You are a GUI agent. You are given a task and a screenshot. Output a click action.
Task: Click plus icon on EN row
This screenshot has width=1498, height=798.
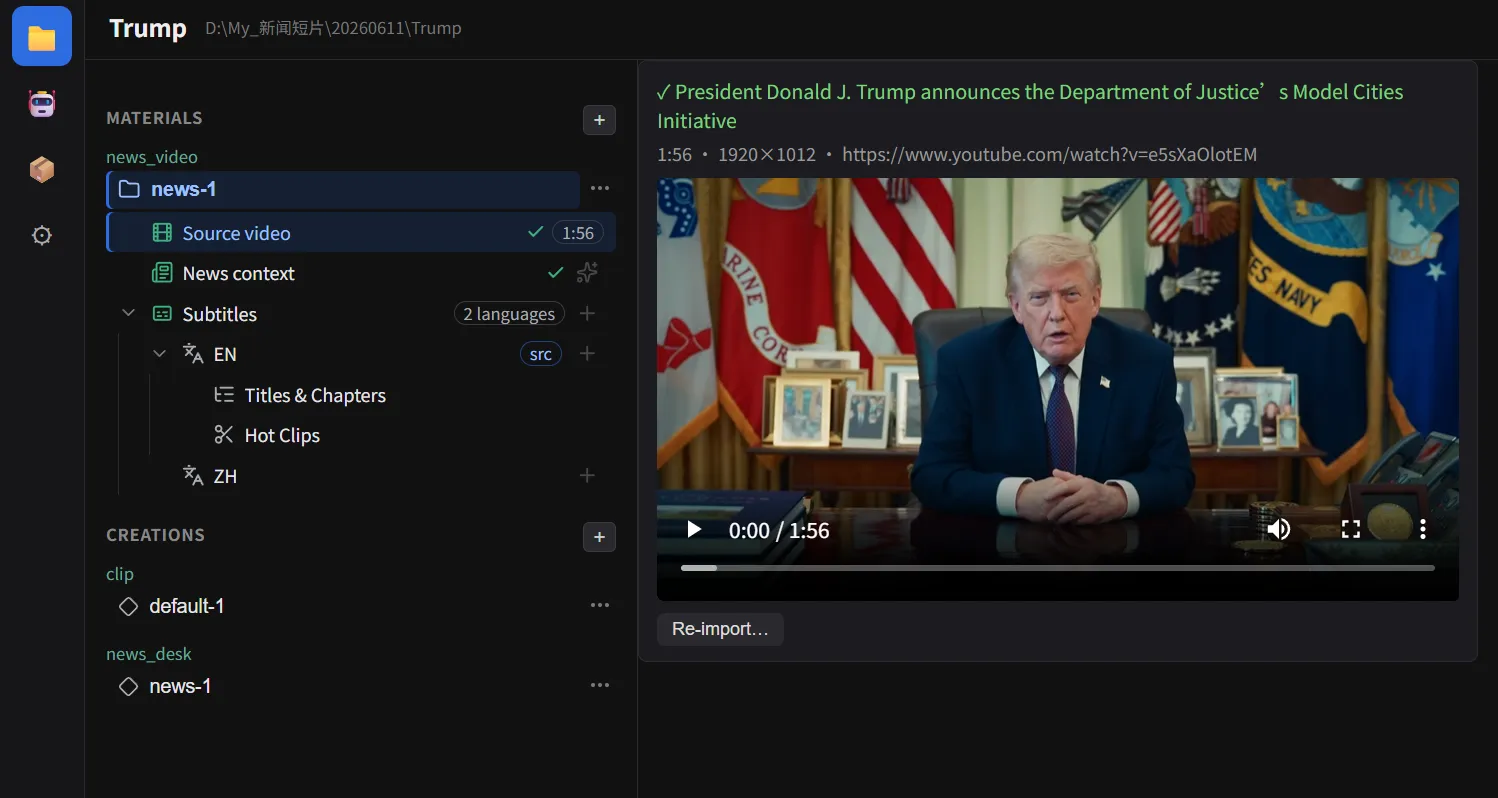pyautogui.click(x=587, y=354)
